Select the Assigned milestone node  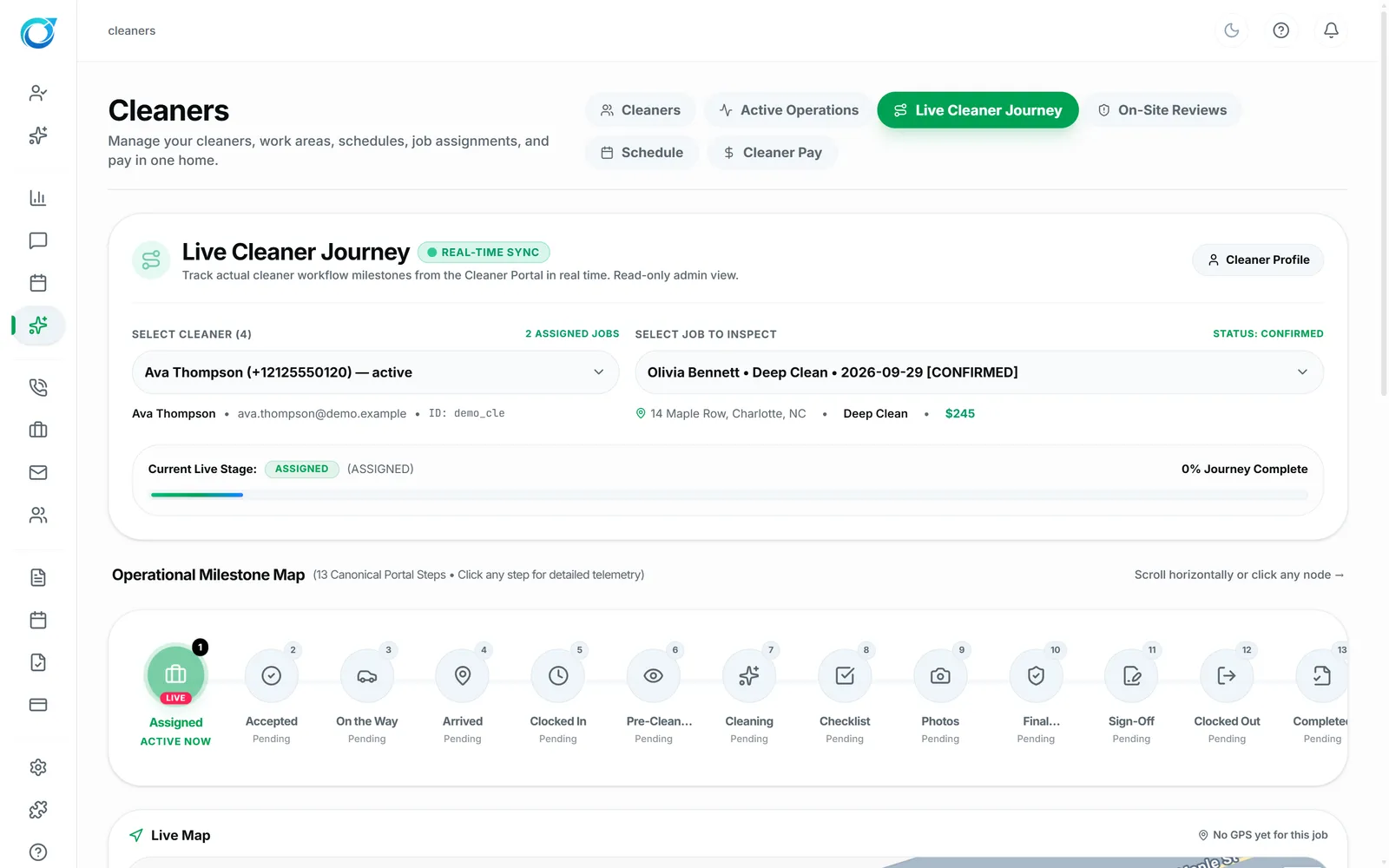tap(176, 674)
